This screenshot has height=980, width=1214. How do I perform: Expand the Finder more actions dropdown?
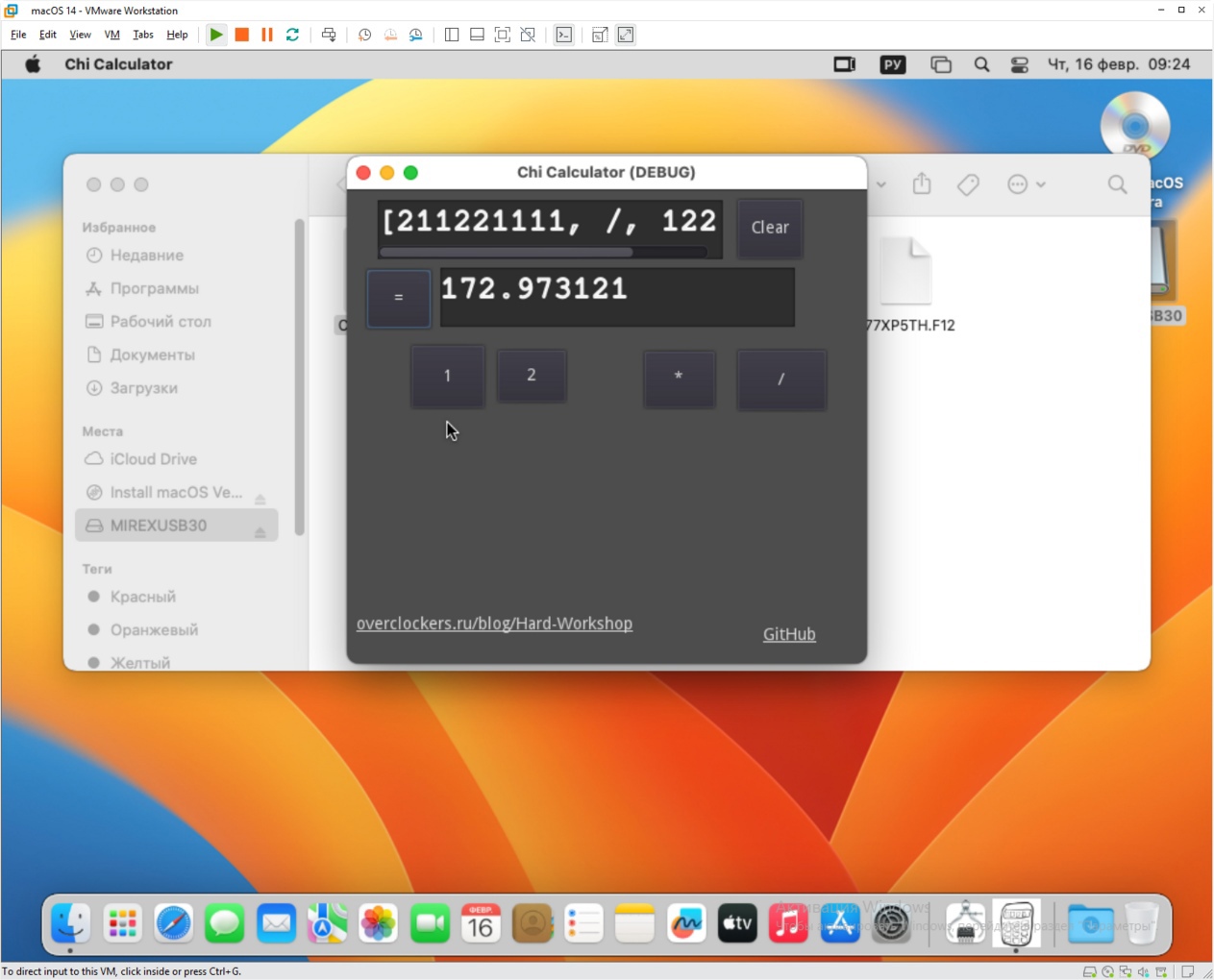pos(1026,184)
